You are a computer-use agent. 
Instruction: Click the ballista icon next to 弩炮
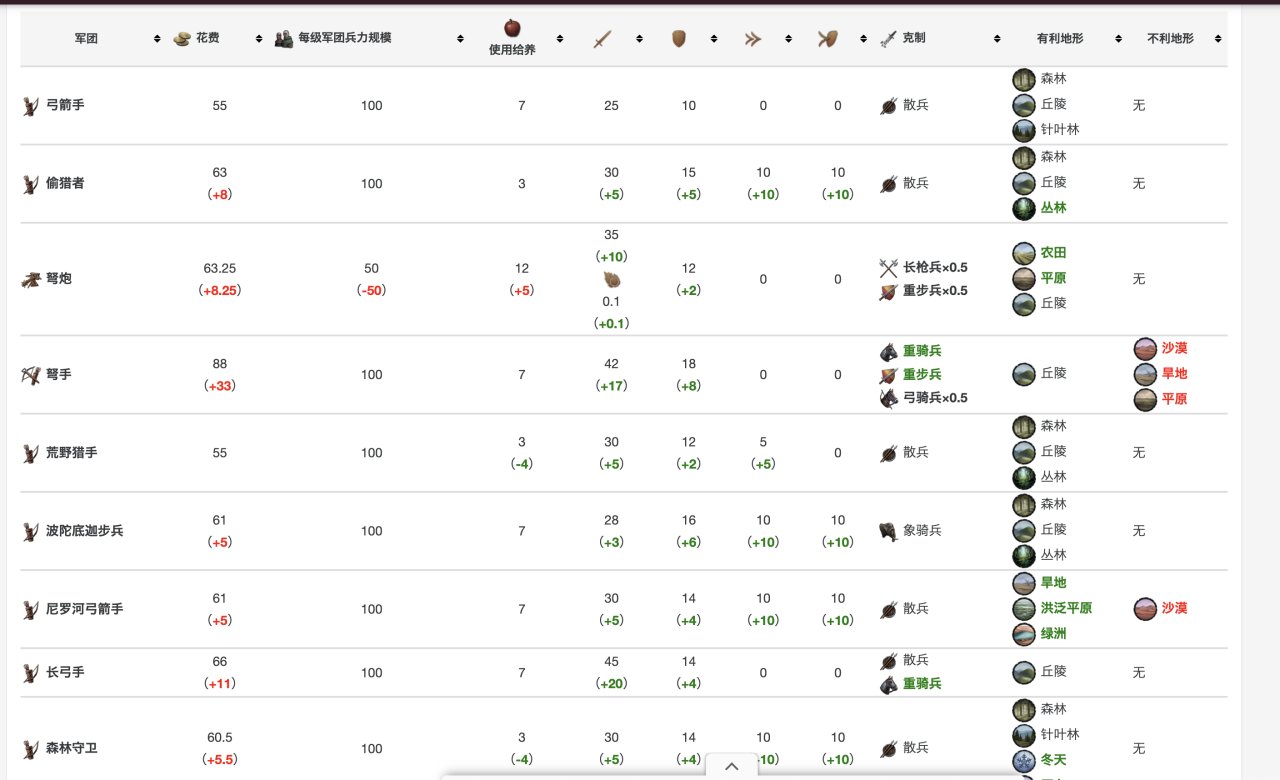coord(30,279)
